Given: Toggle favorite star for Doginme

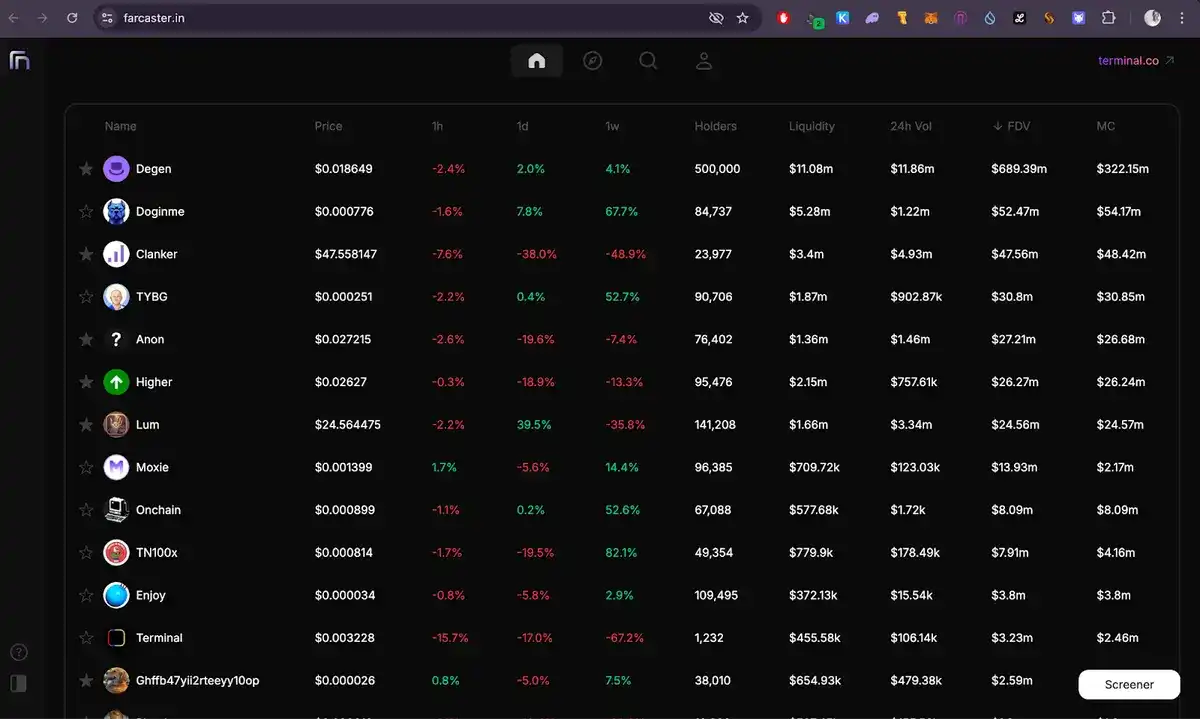Looking at the screenshot, I should [86, 212].
